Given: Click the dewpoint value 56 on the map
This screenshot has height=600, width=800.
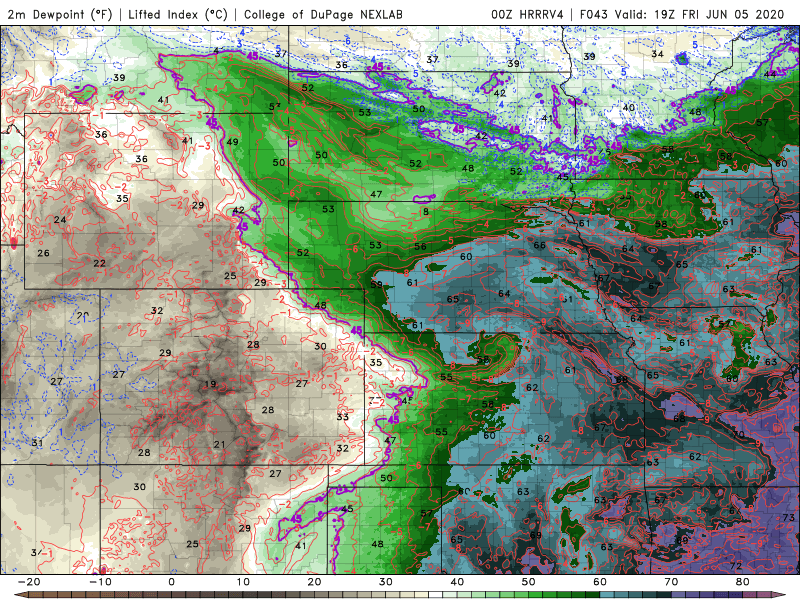Looking at the screenshot, I should 420,246.
